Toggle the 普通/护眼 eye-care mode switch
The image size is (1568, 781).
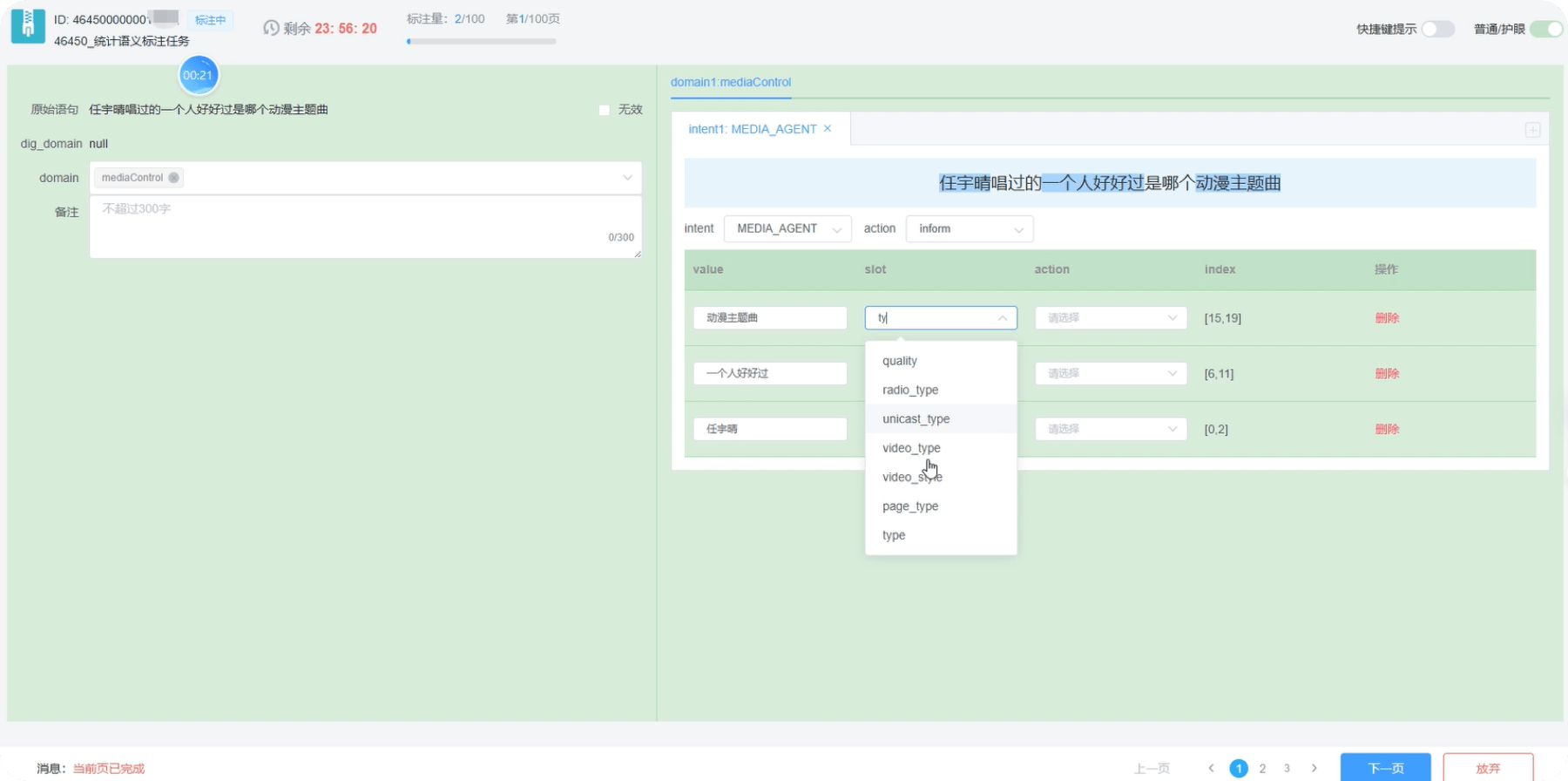click(1546, 29)
